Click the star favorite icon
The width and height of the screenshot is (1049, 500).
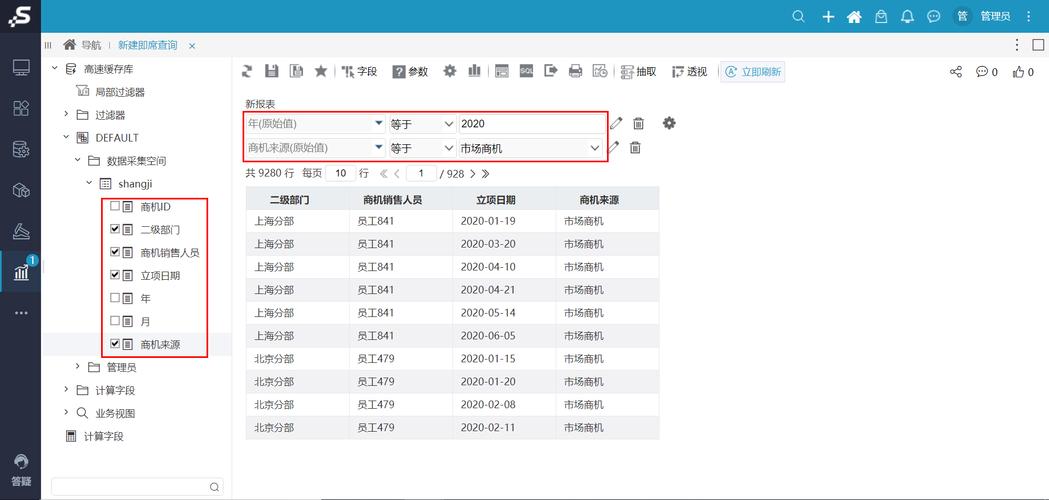[x=320, y=71]
